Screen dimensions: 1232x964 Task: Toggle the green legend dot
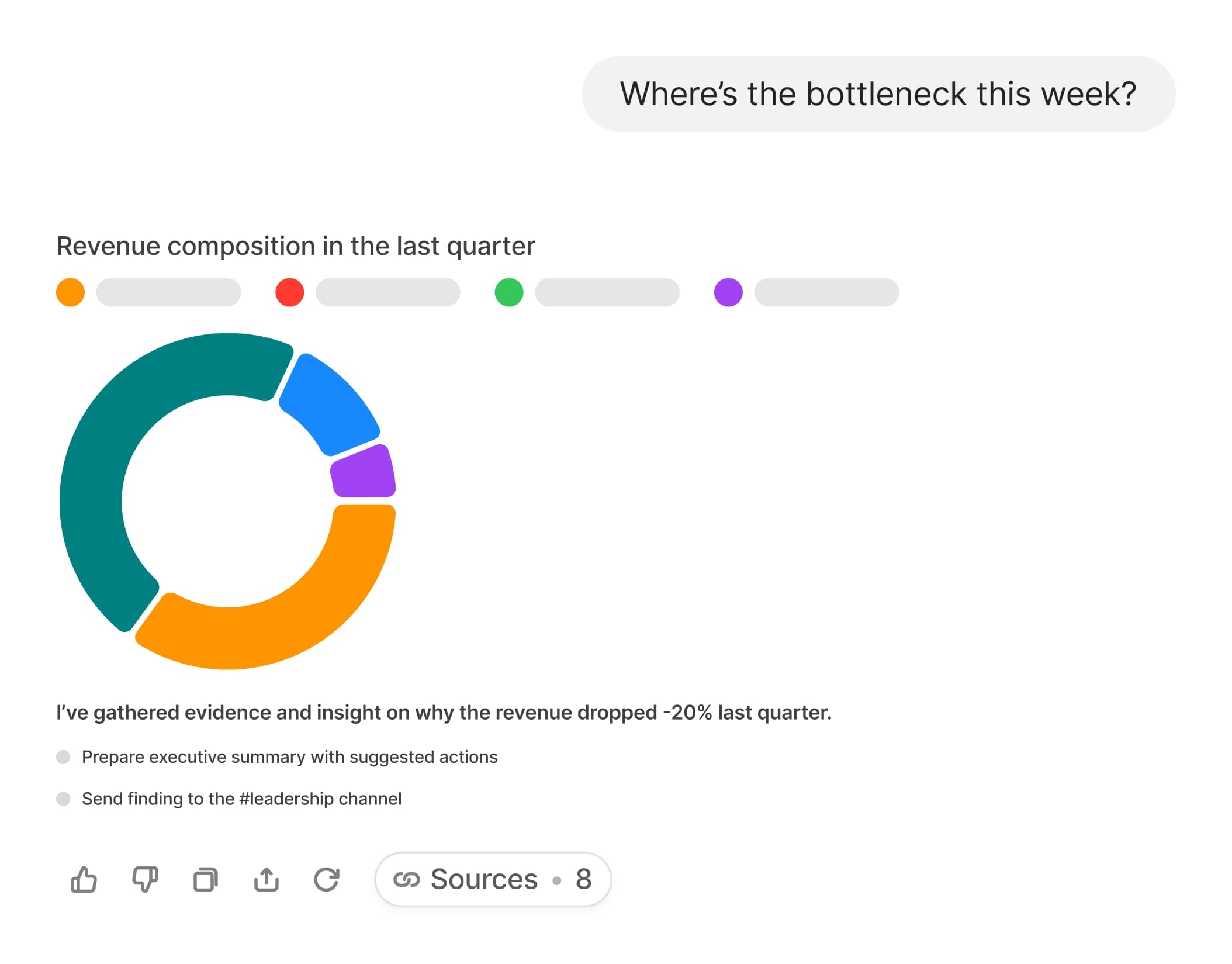(x=509, y=292)
